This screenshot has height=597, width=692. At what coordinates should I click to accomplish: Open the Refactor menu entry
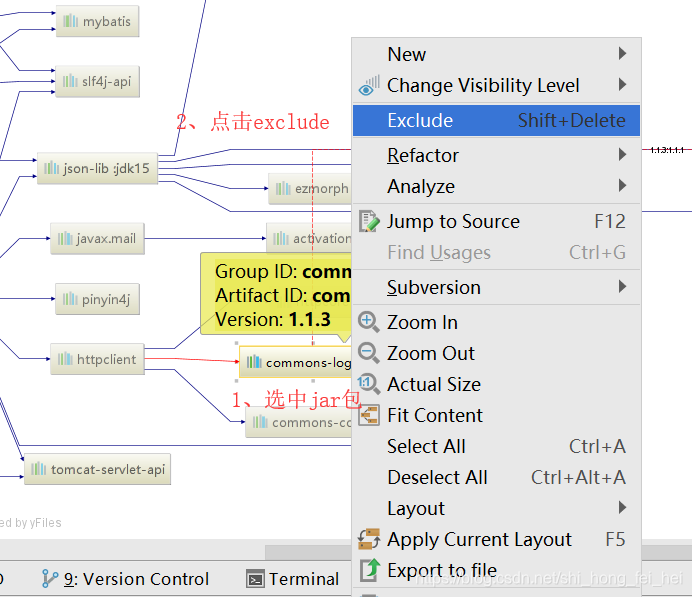click(496, 155)
